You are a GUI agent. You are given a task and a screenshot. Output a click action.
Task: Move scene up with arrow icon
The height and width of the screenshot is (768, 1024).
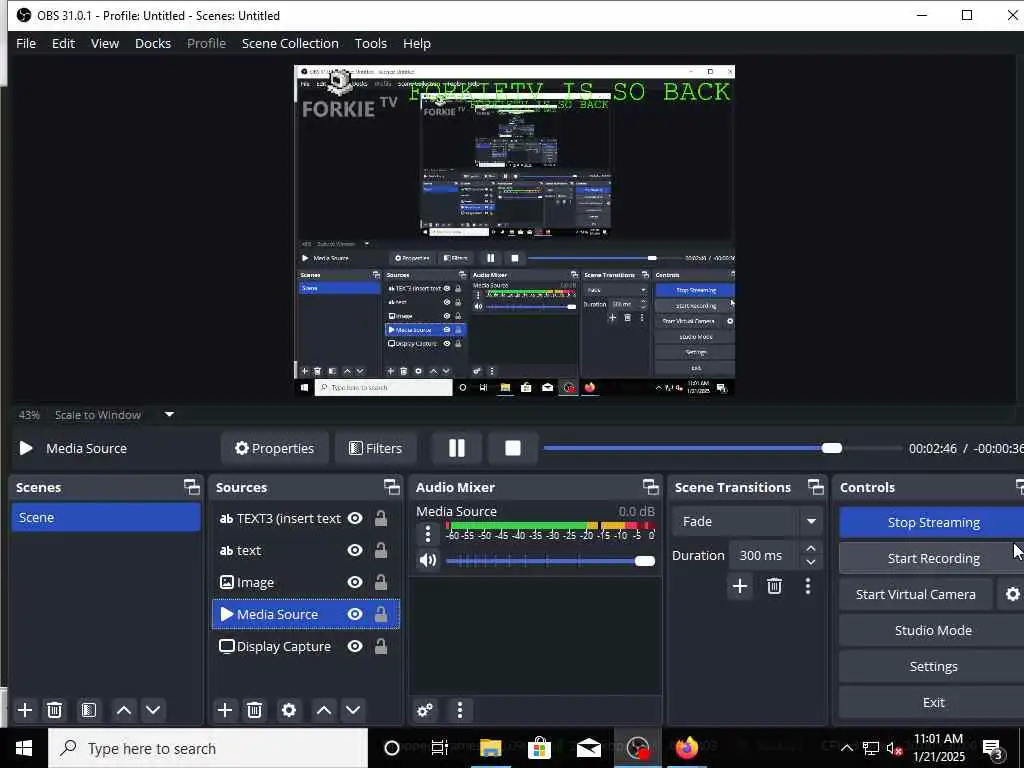tap(123, 710)
